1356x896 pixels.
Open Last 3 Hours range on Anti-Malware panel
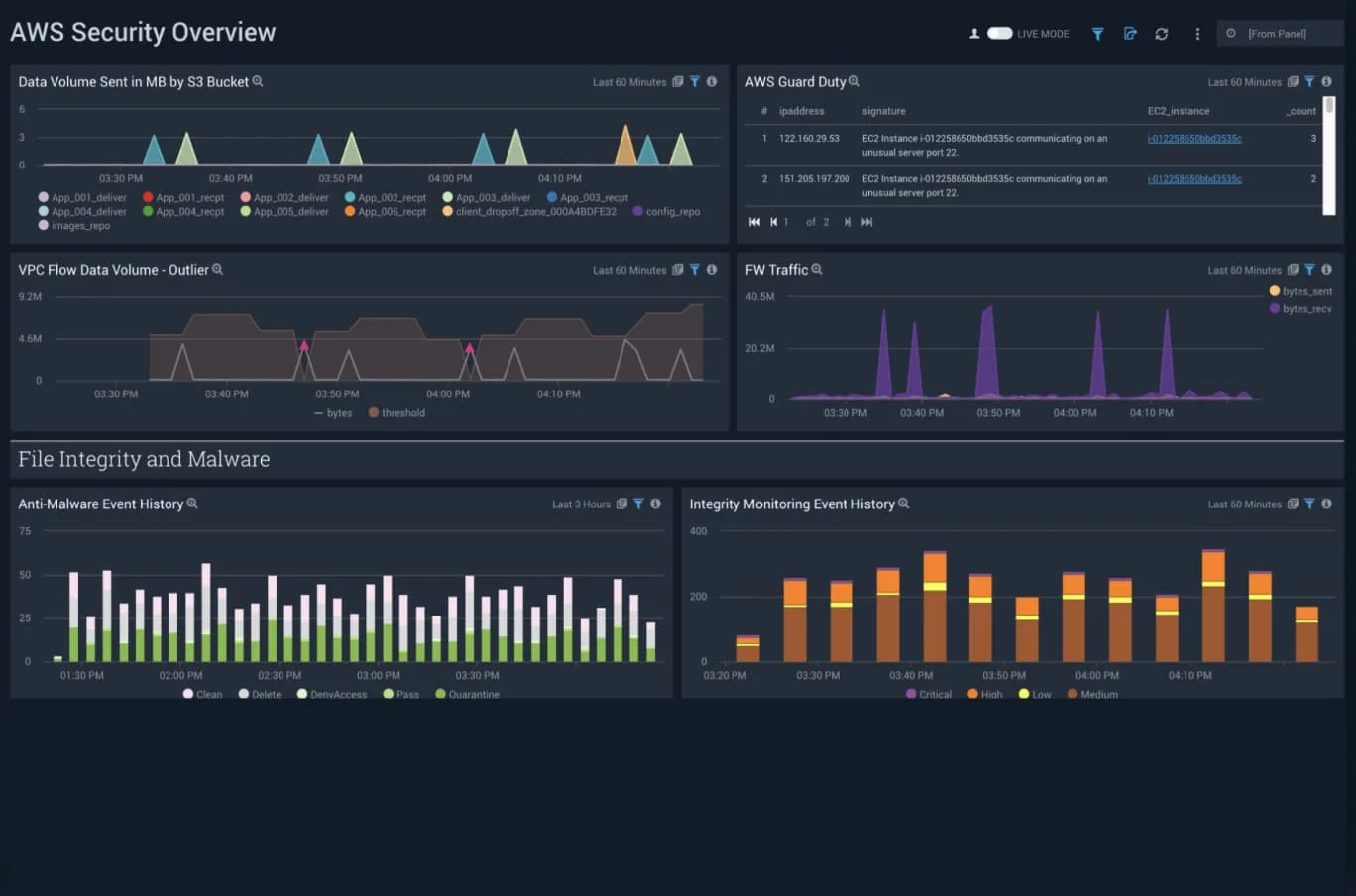(x=581, y=504)
